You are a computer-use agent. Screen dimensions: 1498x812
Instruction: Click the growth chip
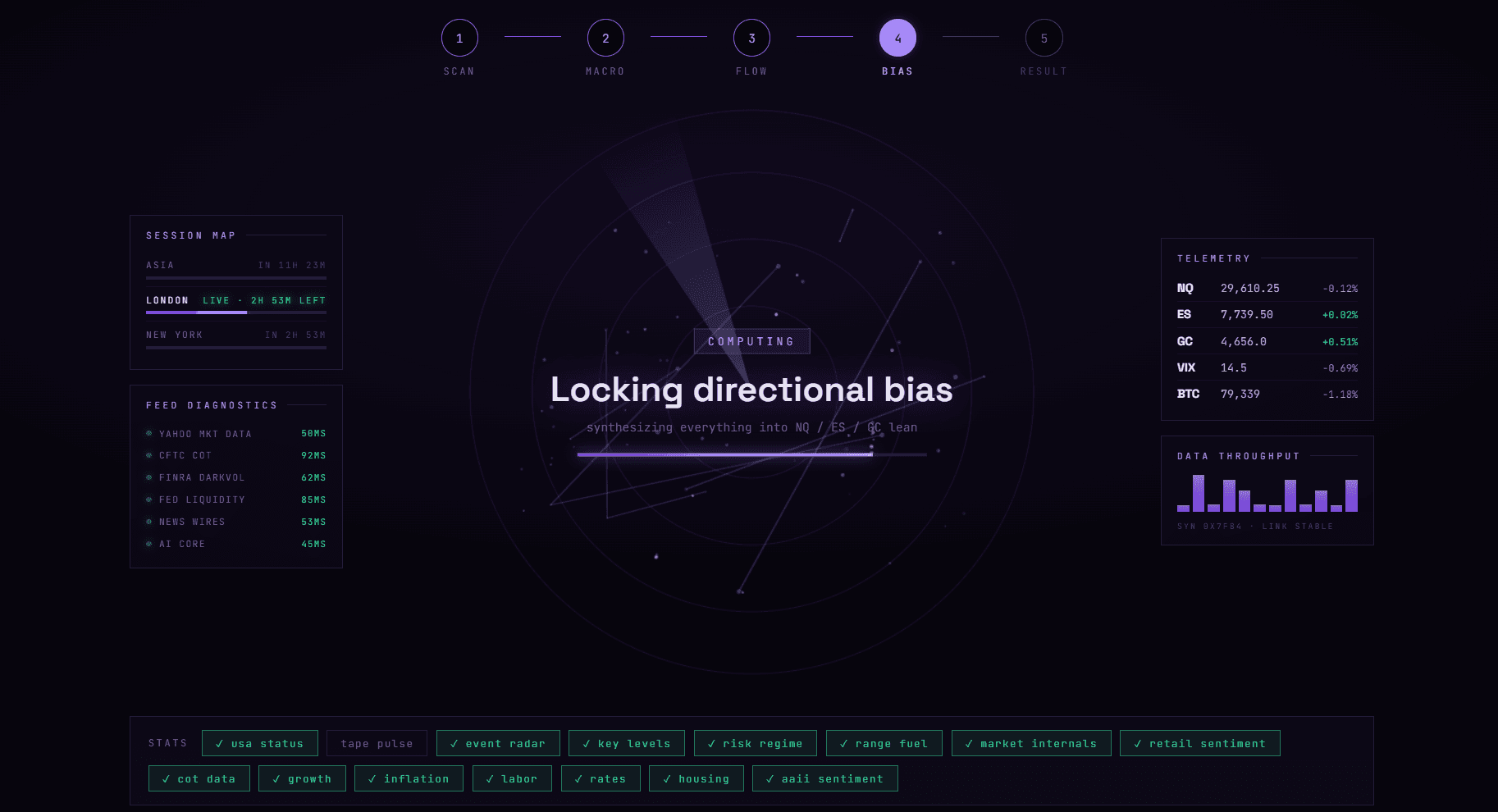pyautogui.click(x=302, y=778)
